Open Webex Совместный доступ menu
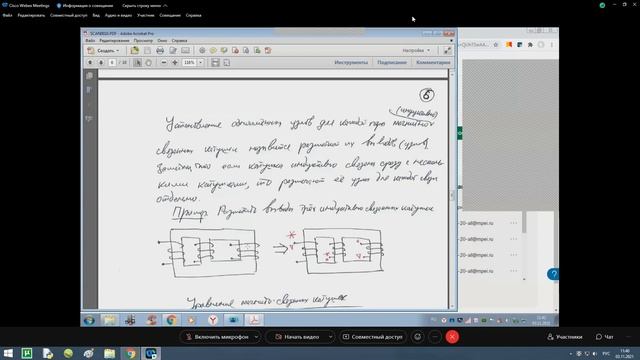 point(69,15)
